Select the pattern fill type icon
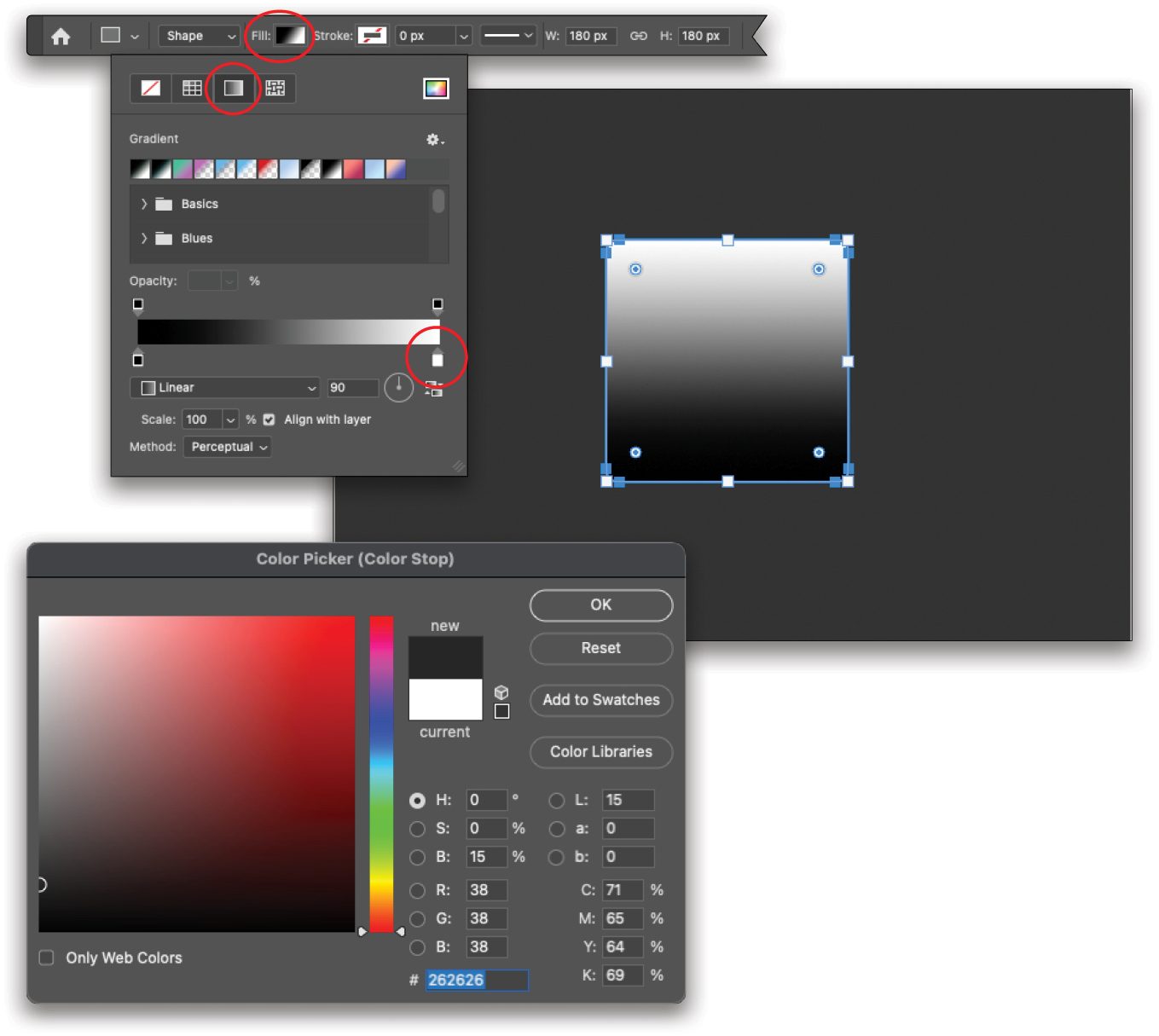The height and width of the screenshot is (1036, 1159). [x=275, y=88]
